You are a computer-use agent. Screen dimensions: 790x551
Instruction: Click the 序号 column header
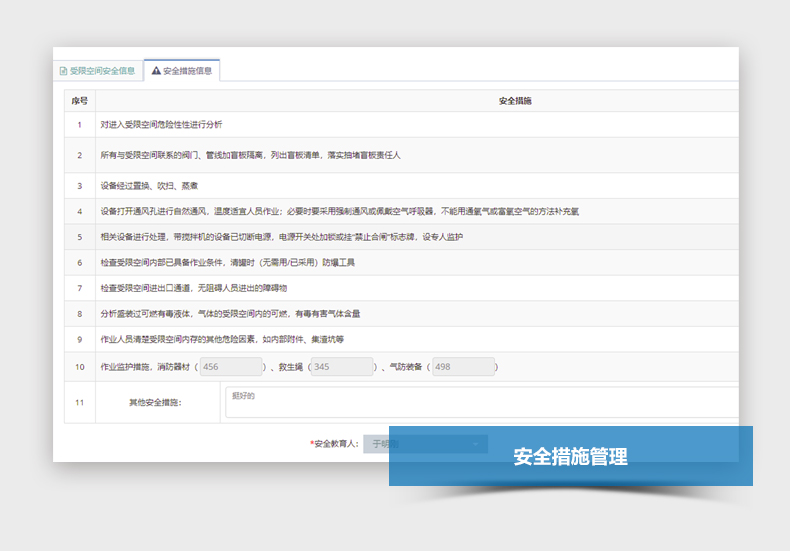click(x=79, y=101)
